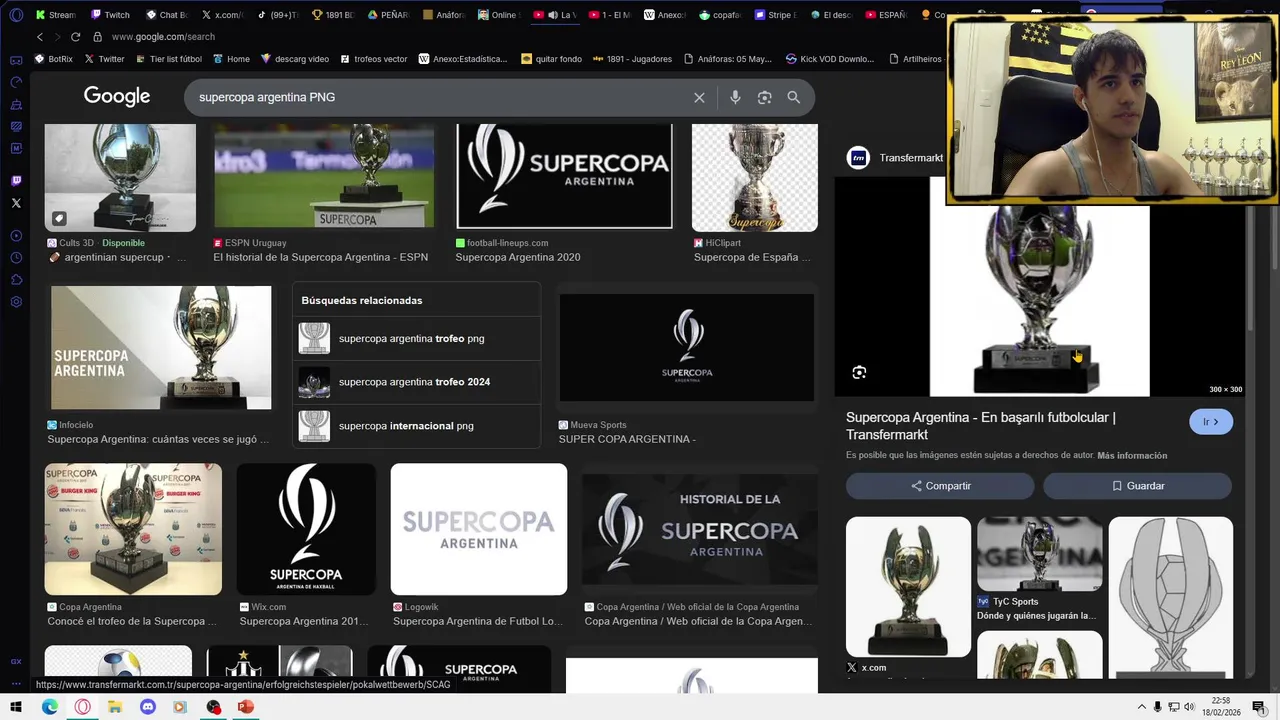Open the Opera main menu icon

coord(16,15)
